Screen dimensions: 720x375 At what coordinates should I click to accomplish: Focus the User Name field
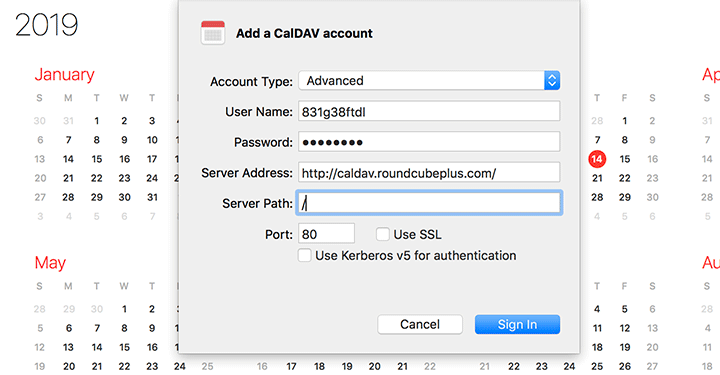pyautogui.click(x=429, y=112)
